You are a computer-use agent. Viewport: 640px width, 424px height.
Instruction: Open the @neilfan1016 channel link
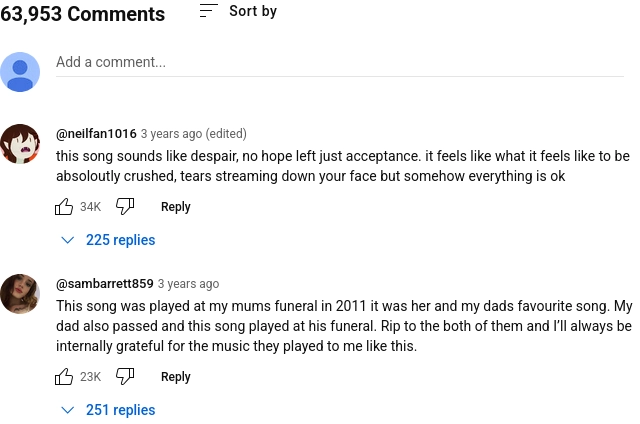tap(96, 133)
